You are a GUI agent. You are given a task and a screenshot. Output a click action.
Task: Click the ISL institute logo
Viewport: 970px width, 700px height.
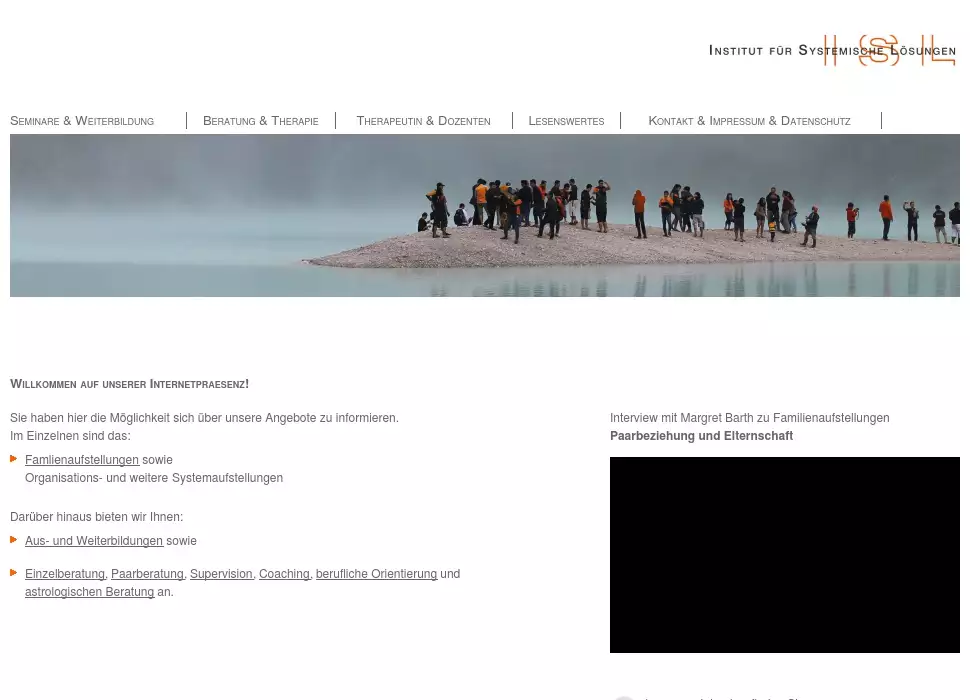[x=888, y=50]
